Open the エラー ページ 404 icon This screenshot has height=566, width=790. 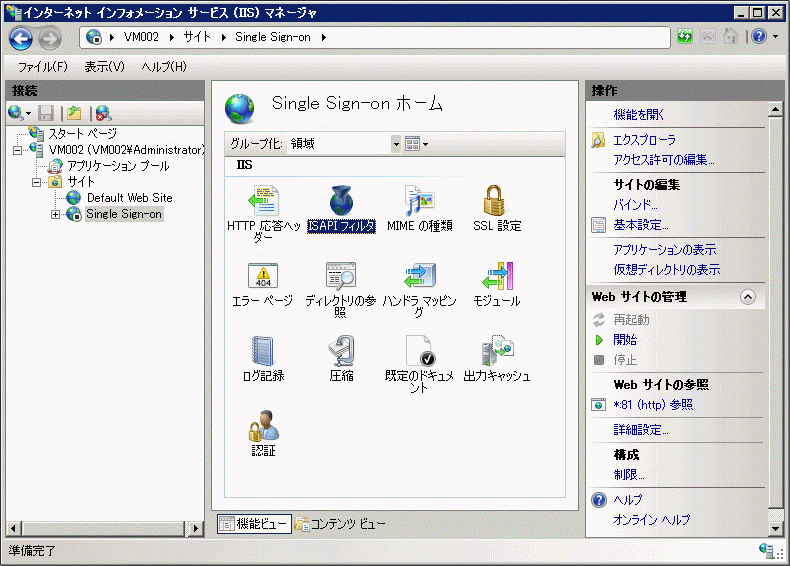263,276
